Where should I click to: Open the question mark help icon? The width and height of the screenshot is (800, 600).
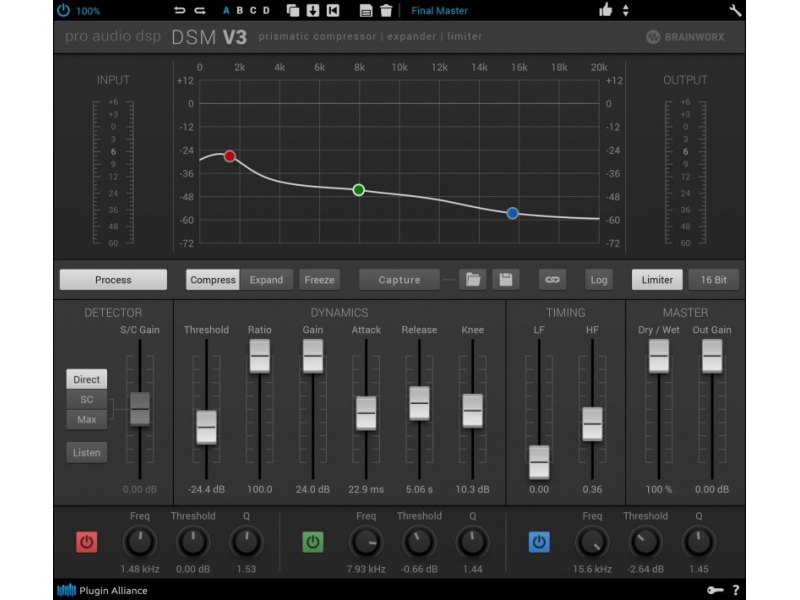click(736, 590)
